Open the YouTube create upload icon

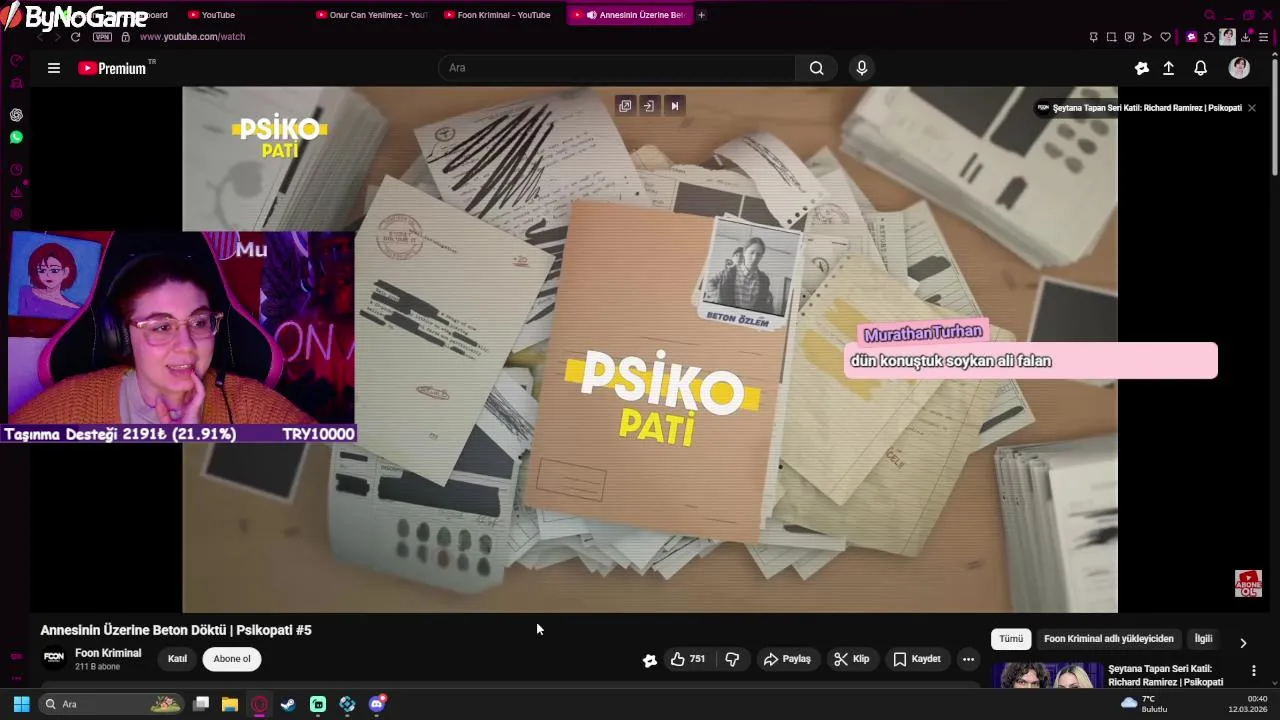pyautogui.click(x=1168, y=68)
